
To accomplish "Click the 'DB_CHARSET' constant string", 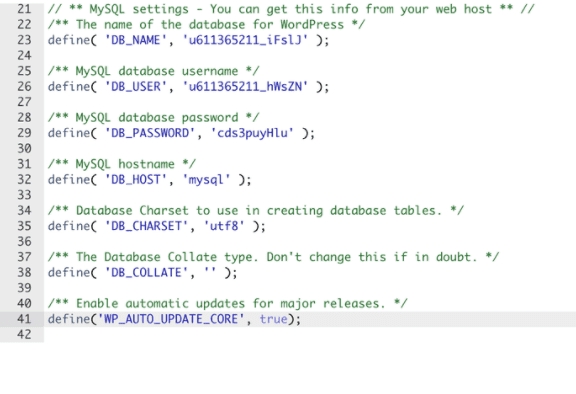I will coord(147,226).
